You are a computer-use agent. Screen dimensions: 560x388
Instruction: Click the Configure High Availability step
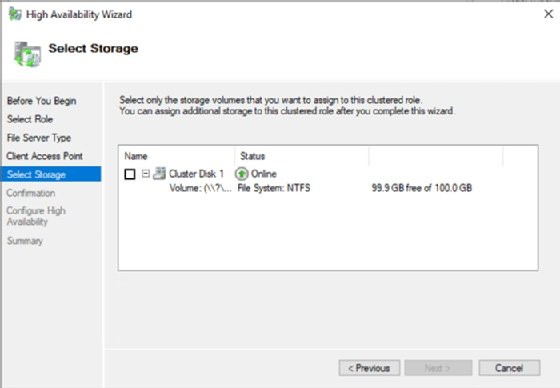point(36,216)
